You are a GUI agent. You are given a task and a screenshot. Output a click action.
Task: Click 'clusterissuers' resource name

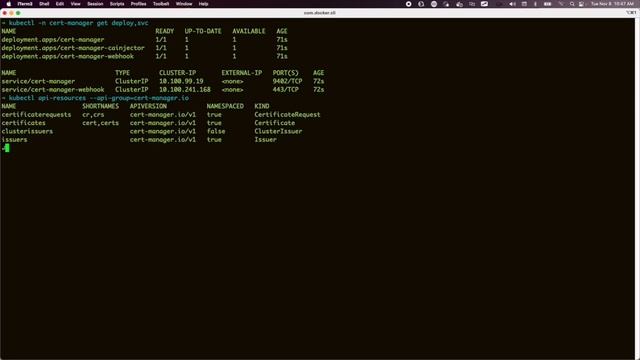coord(27,131)
